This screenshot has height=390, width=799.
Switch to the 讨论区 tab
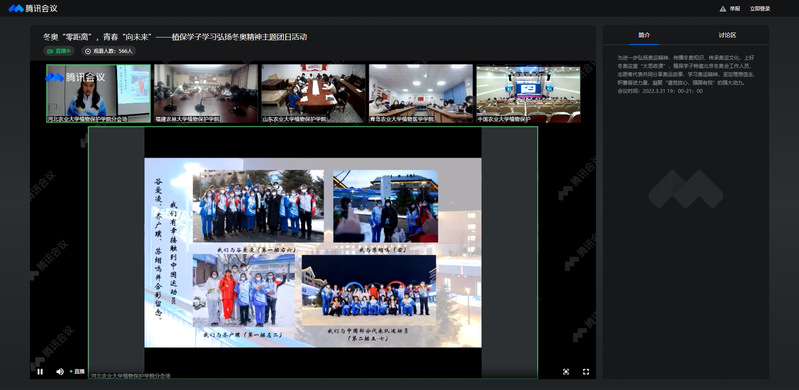pos(727,35)
